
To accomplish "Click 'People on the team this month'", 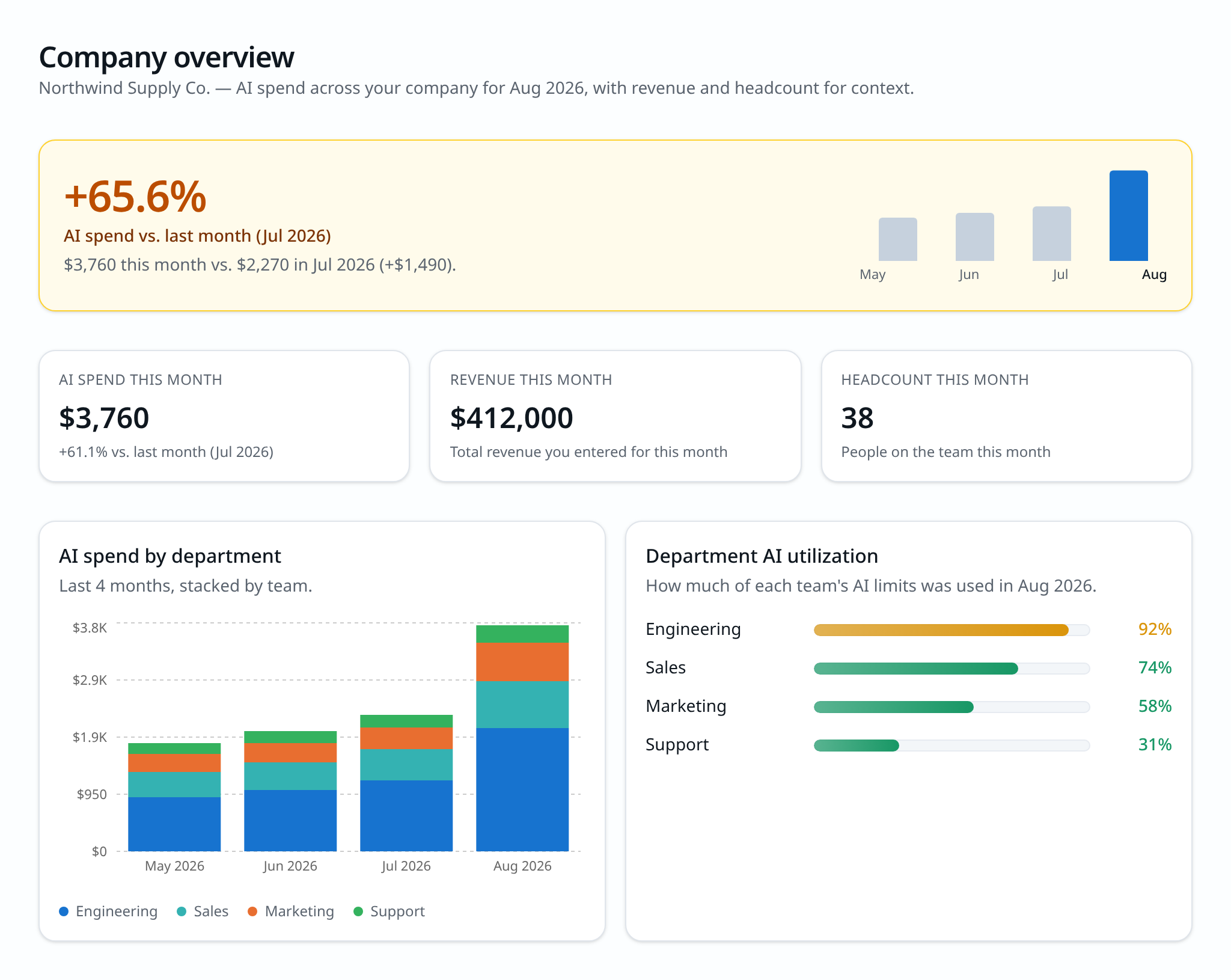I will (x=945, y=452).
